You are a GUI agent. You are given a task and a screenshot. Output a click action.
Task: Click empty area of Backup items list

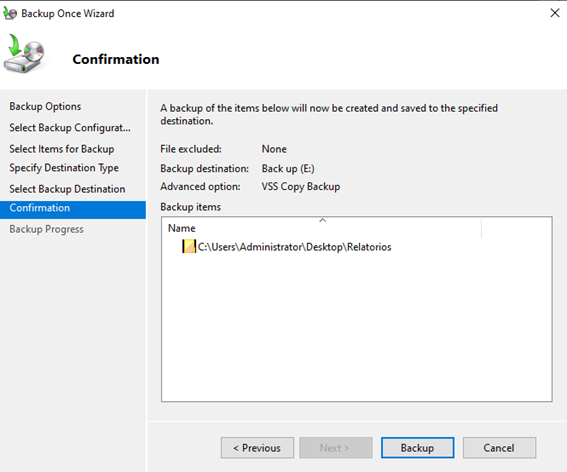(357, 326)
